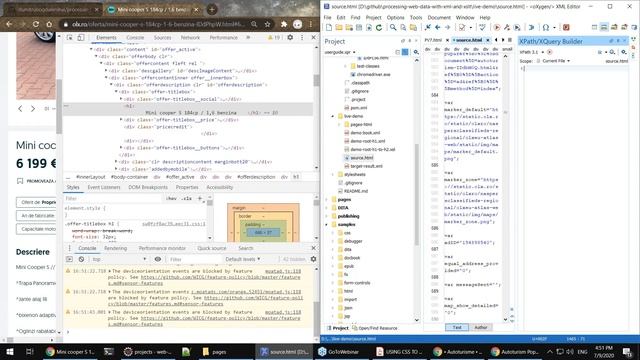Open Event Listeners tab in DevTools
640x360 pixels.
(x=104, y=187)
